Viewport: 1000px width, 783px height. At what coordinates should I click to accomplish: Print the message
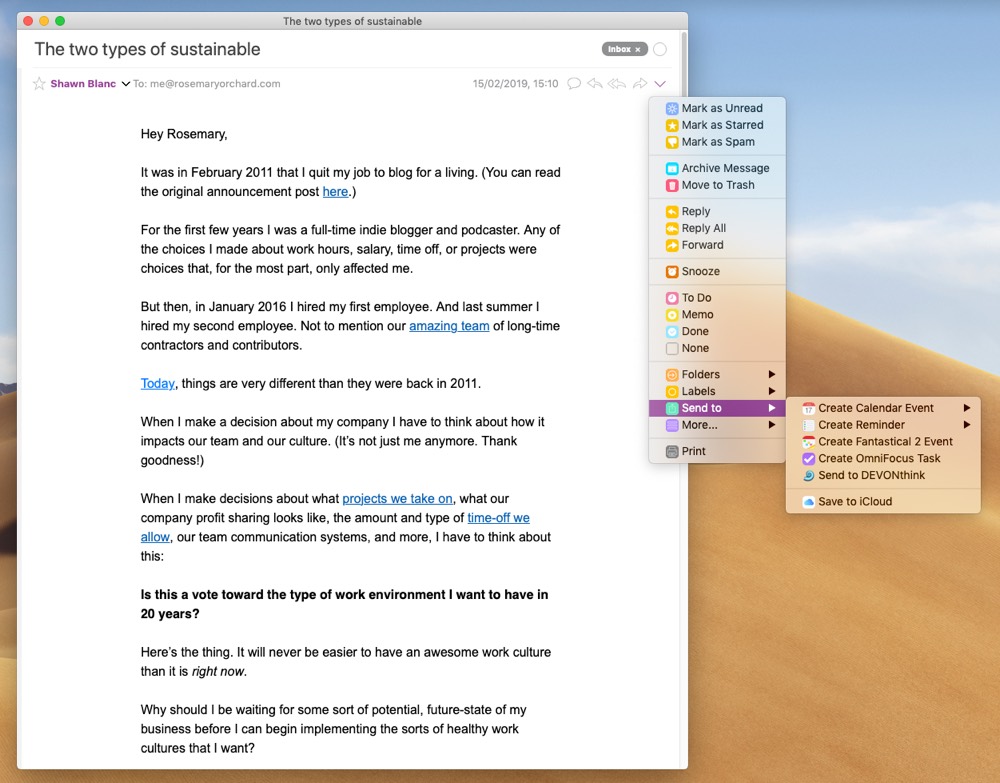[x=717, y=451]
